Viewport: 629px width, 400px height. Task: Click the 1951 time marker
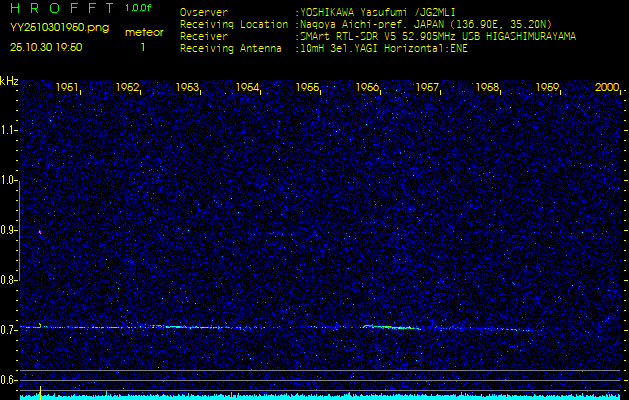67,88
